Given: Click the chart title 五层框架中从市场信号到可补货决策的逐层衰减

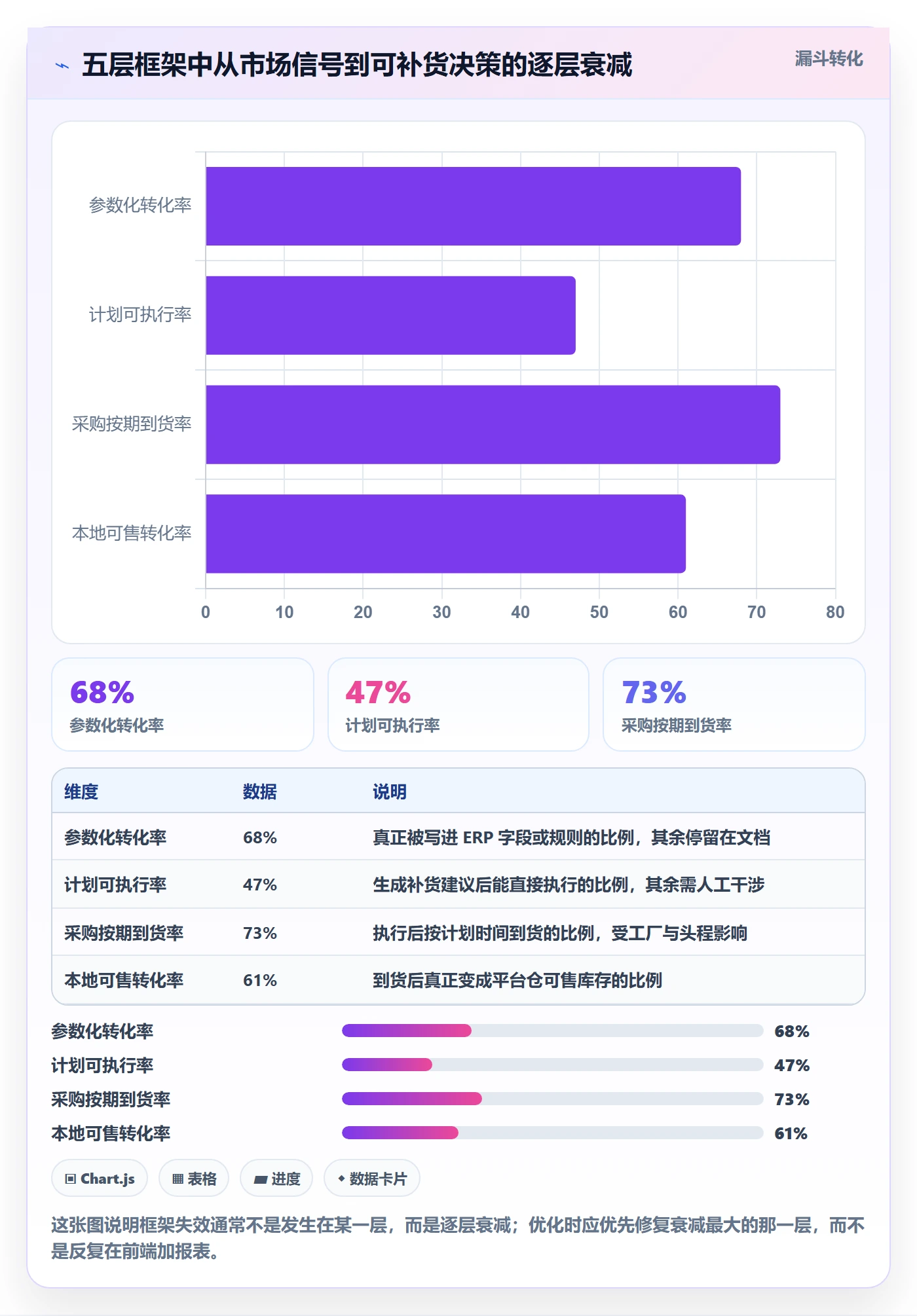Looking at the screenshot, I should coord(357,65).
